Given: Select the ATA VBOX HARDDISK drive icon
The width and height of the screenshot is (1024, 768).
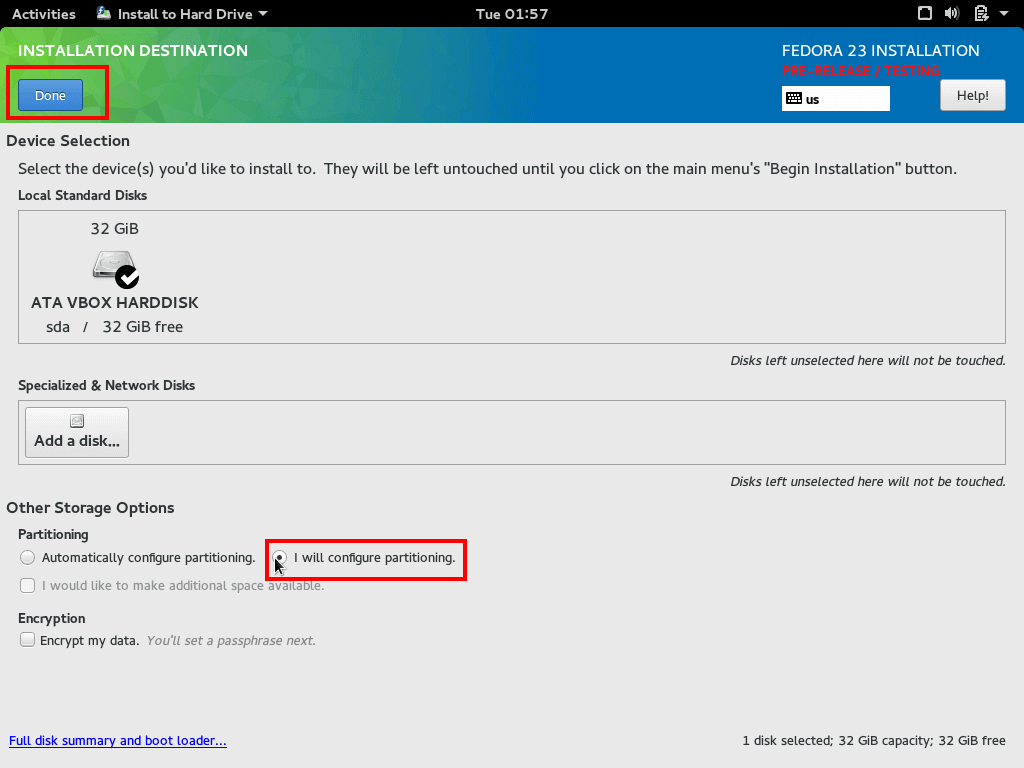Looking at the screenshot, I should [x=114, y=268].
